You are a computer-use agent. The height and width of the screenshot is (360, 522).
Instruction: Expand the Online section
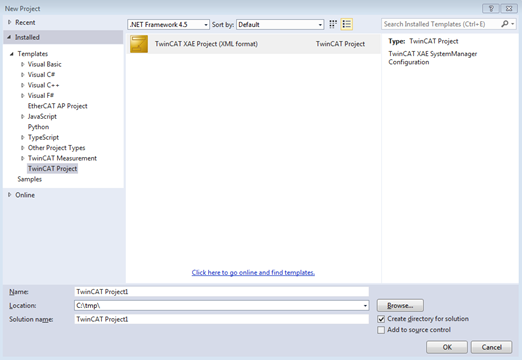click(x=9, y=195)
